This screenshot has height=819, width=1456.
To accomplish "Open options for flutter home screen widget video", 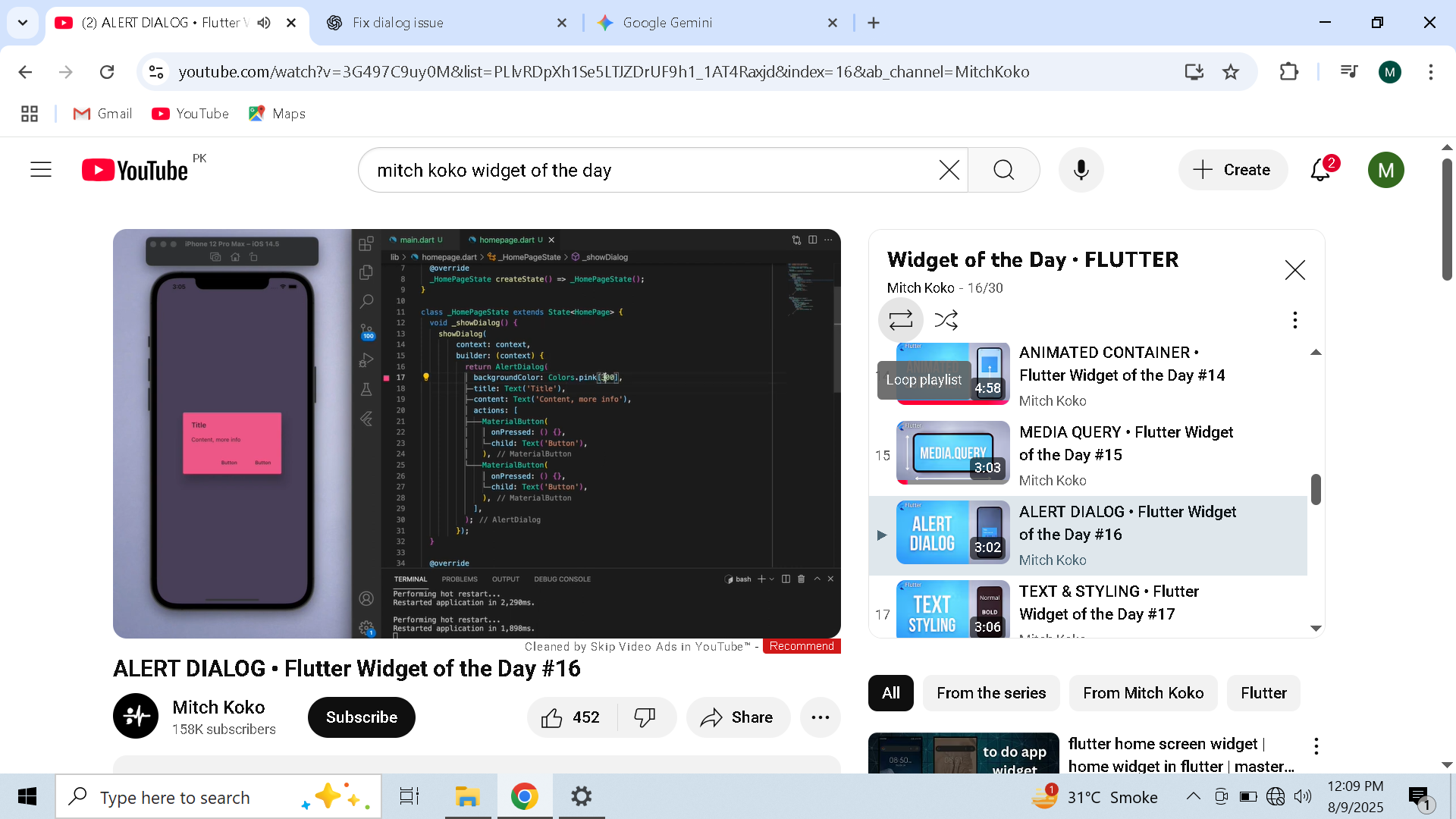I will [x=1316, y=746].
